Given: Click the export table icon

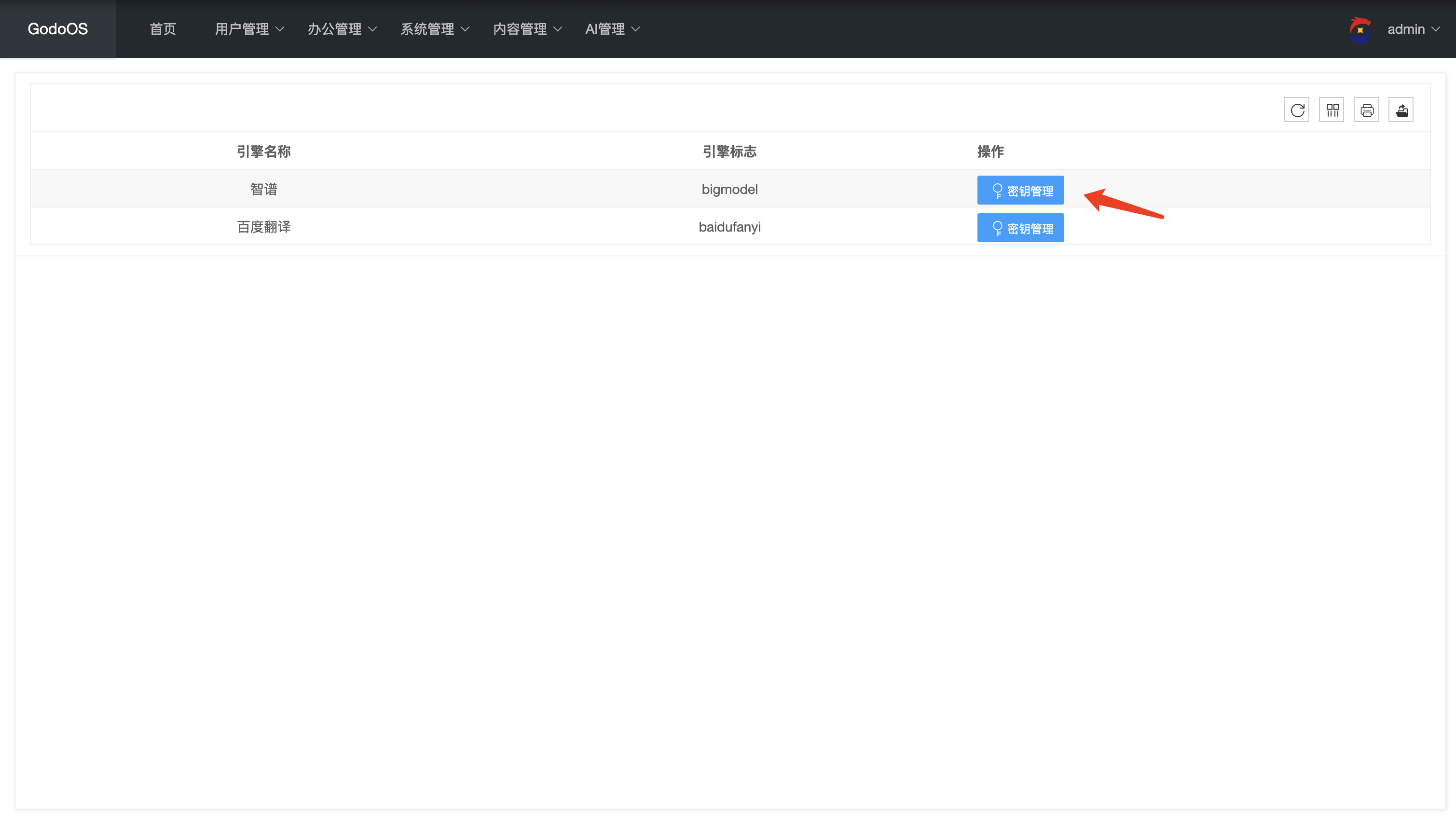Looking at the screenshot, I should point(1401,110).
